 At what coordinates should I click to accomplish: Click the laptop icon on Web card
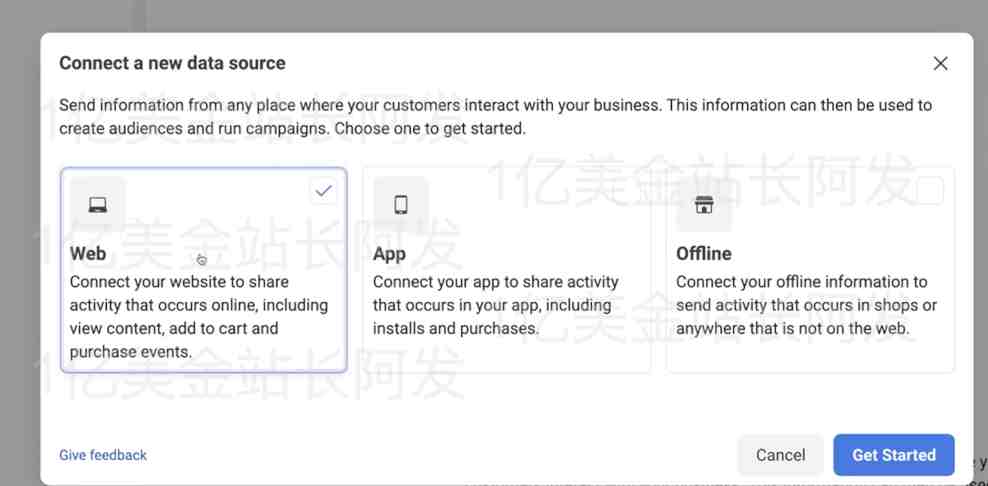(x=98, y=204)
